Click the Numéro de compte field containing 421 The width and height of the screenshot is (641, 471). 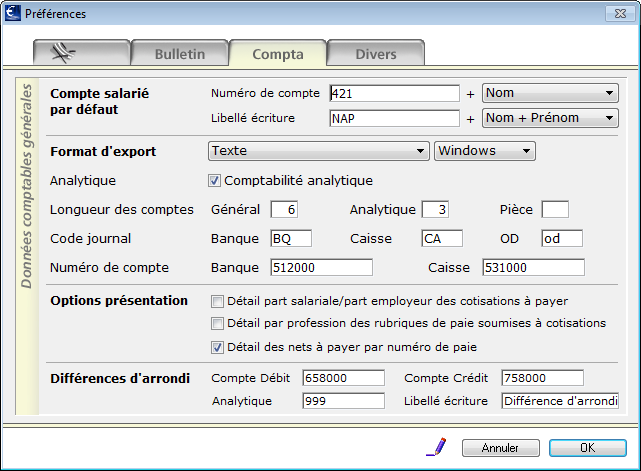pyautogui.click(x=394, y=93)
